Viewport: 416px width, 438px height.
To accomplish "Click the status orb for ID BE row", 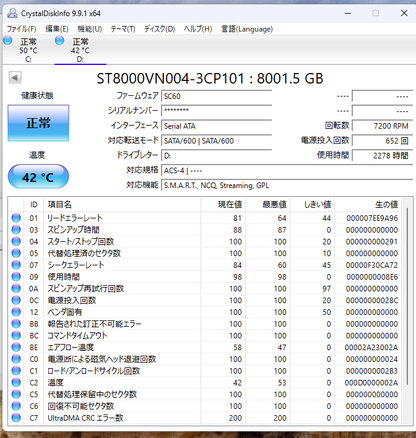I will point(16,347).
